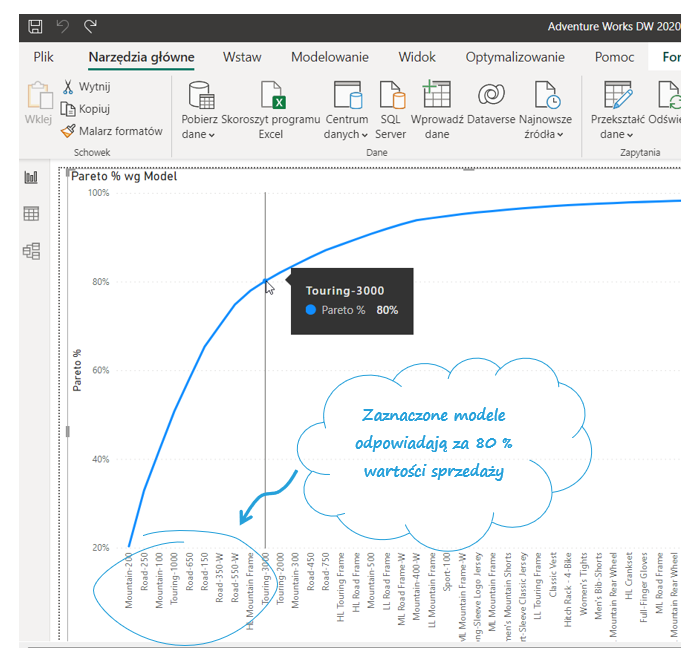Switch to Table data view in sidebar
This screenshot has width=697, height=653.
tap(31, 214)
